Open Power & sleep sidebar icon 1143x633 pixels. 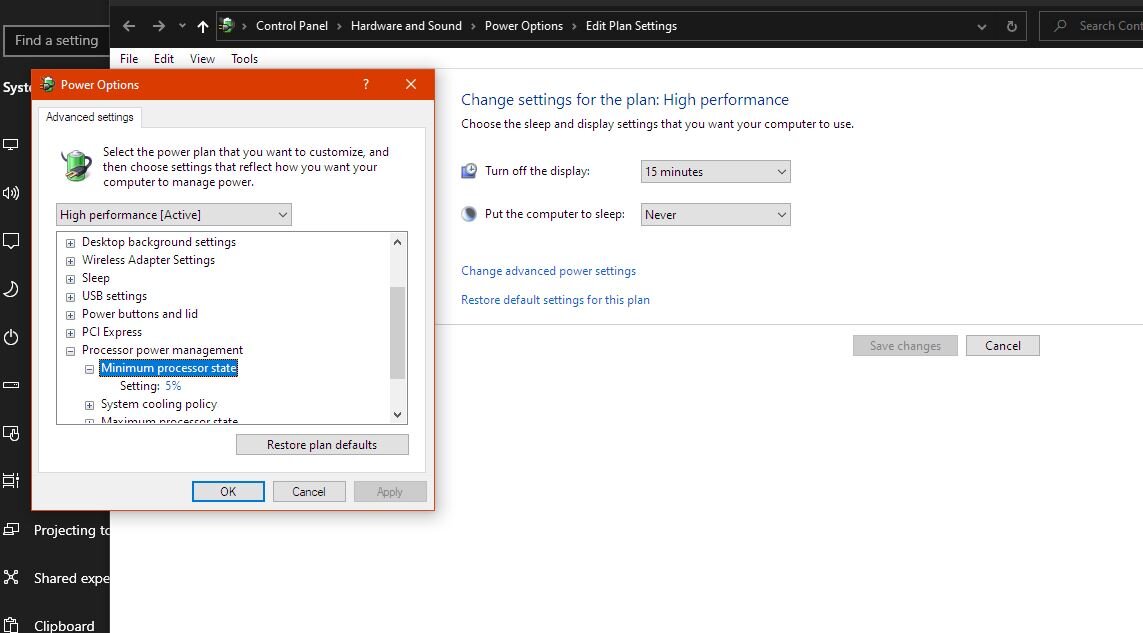point(11,337)
